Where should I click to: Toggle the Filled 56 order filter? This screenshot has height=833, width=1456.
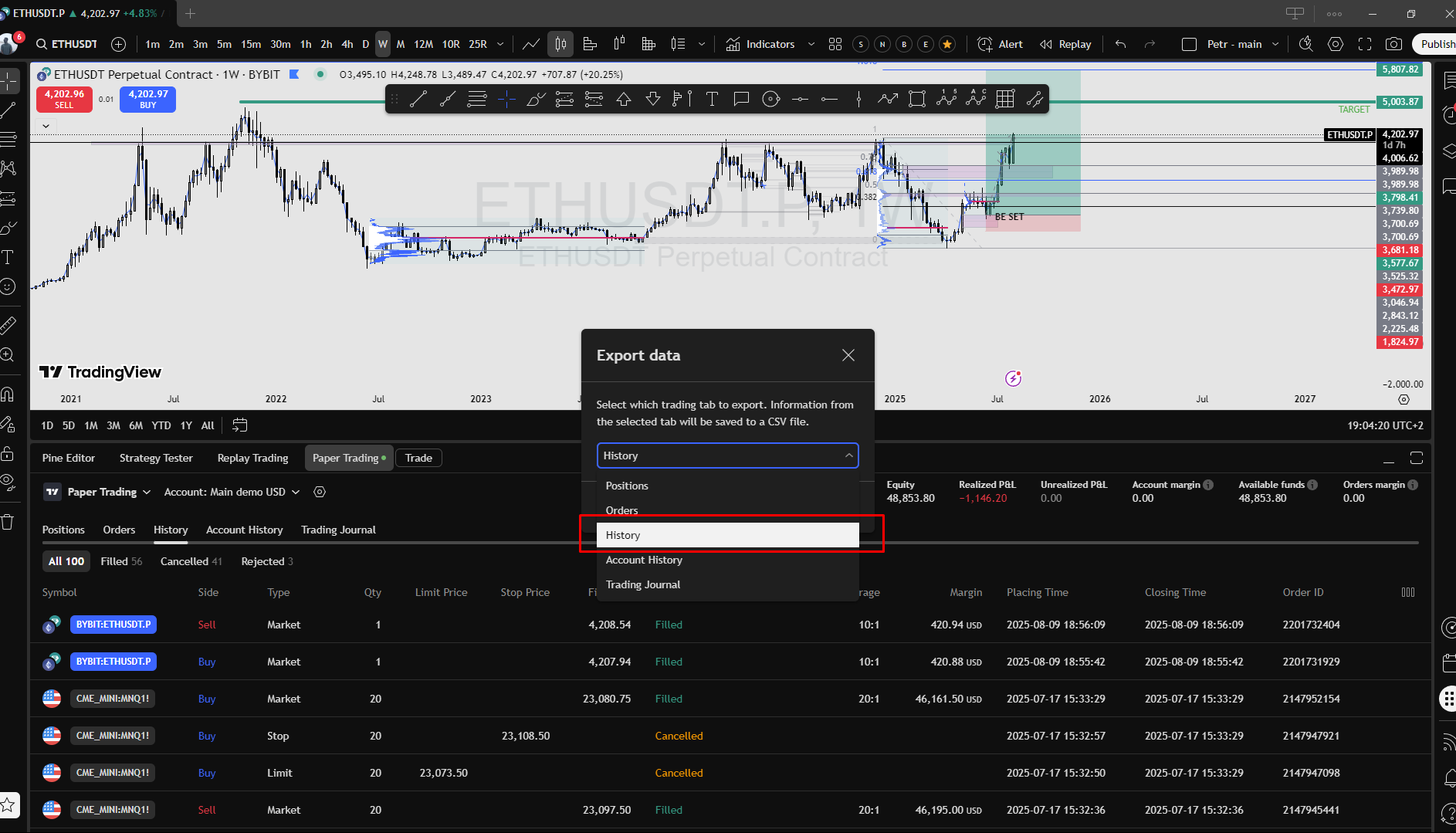[121, 561]
